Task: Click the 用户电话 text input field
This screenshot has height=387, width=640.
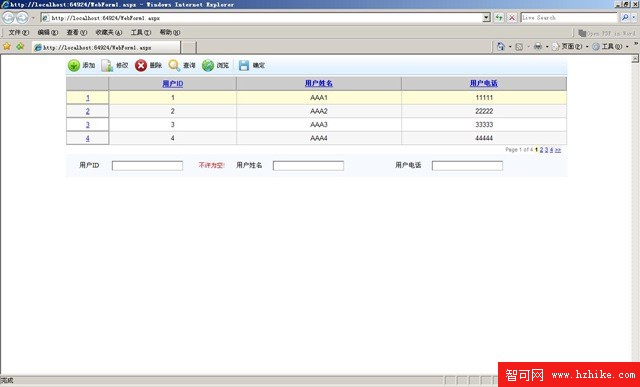Action: pos(467,165)
